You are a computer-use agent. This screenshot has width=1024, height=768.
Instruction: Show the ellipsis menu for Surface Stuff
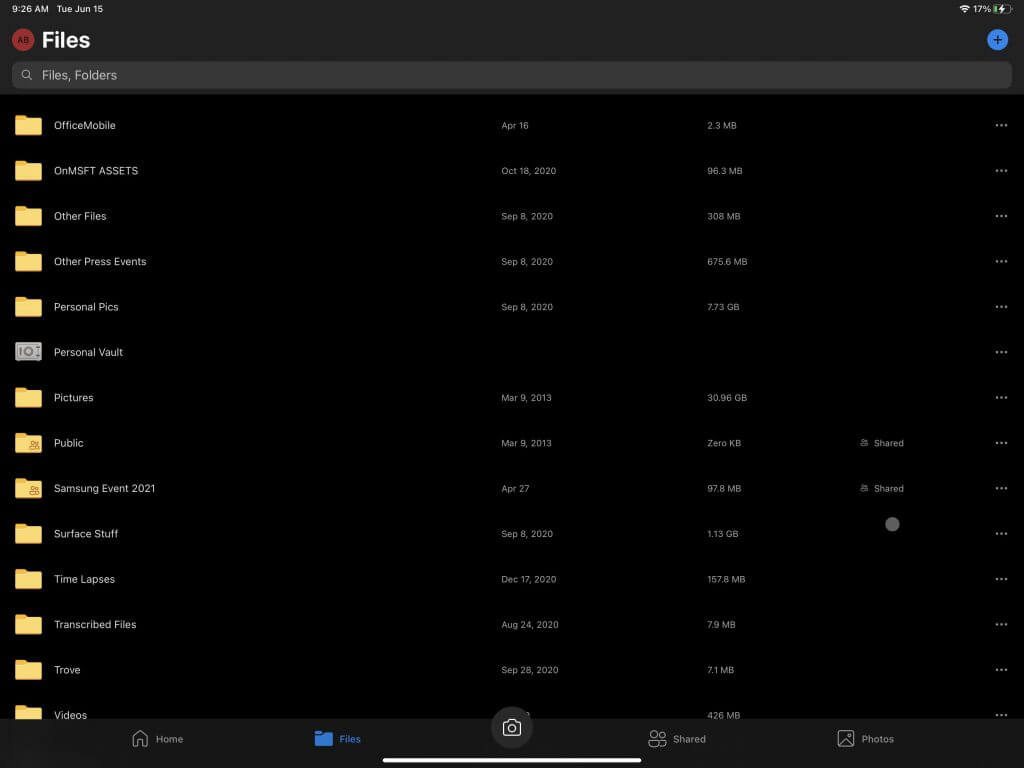point(1000,534)
